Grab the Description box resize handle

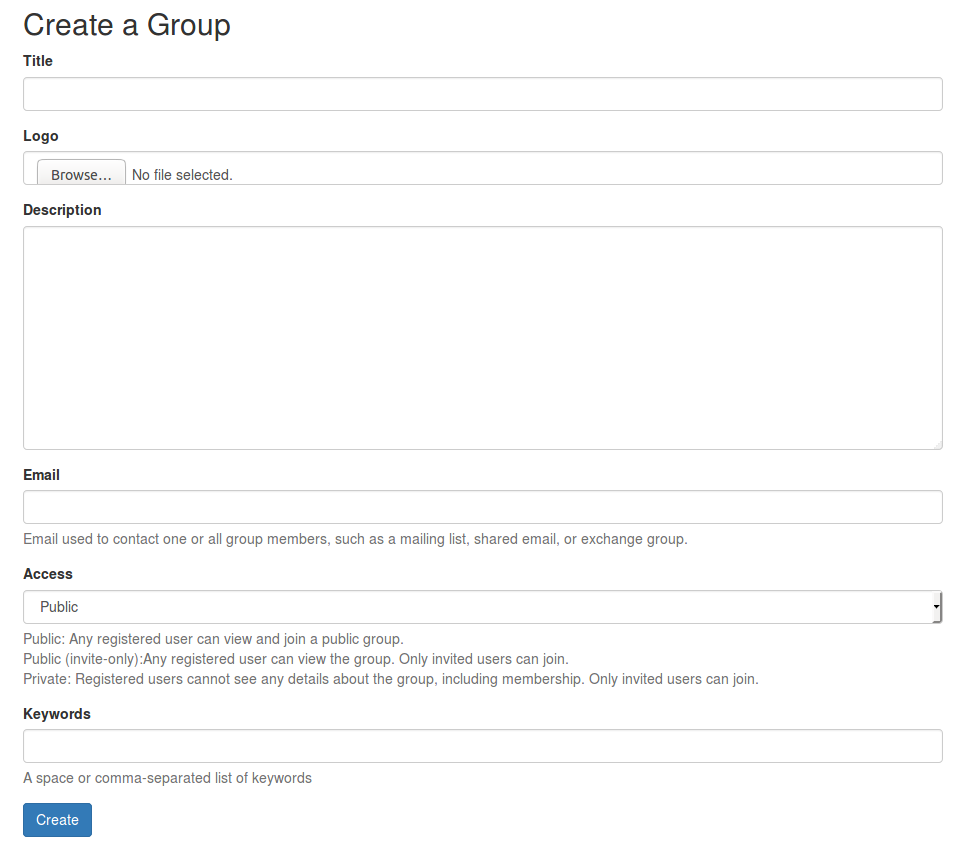(x=937, y=445)
